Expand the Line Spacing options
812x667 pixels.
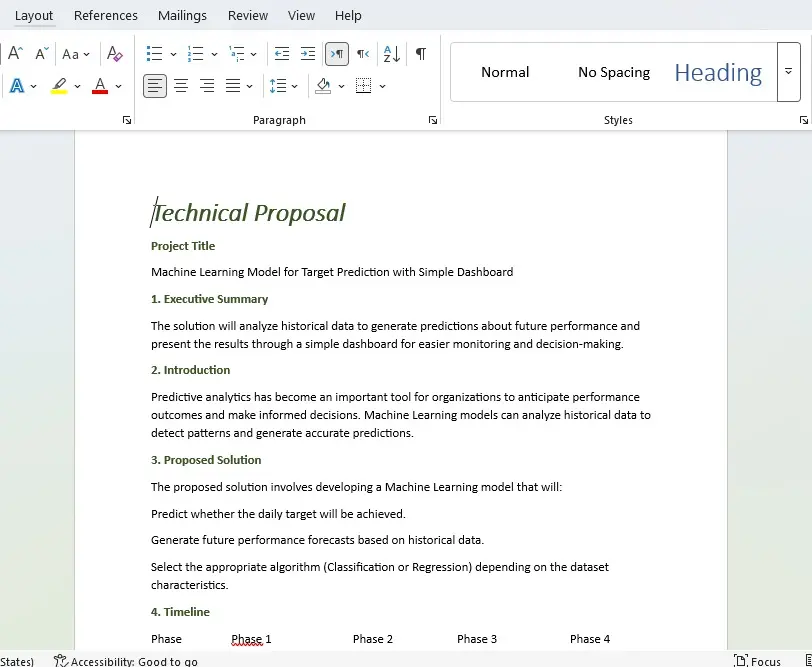(293, 86)
